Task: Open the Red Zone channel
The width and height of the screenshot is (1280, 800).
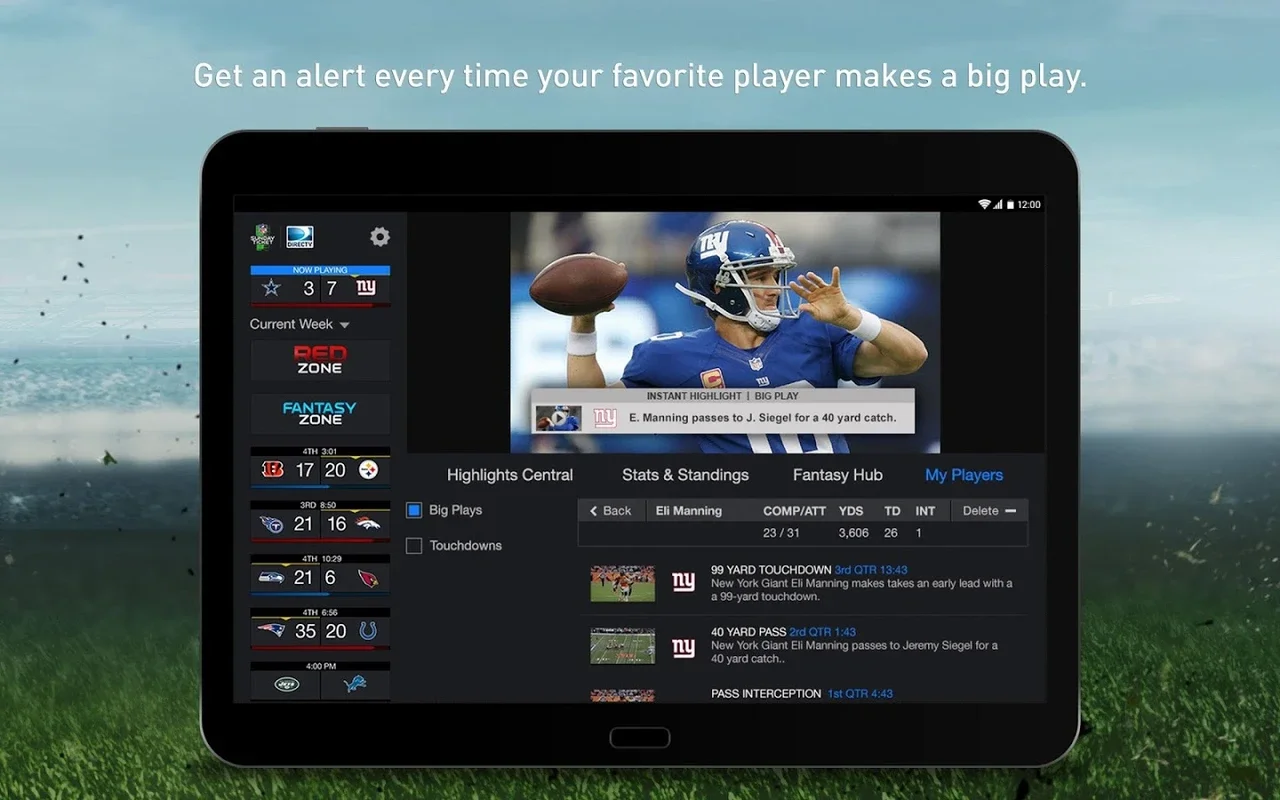Action: pyautogui.click(x=320, y=360)
